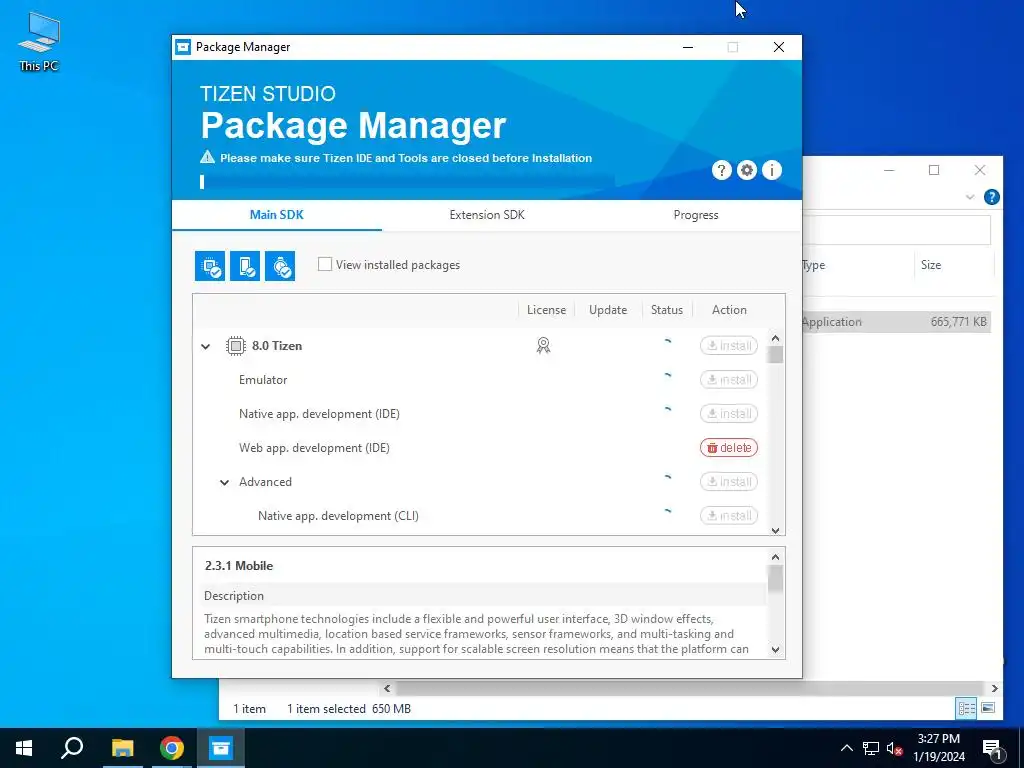Click install button for Emulator
Screen dimensions: 1024x768
(729, 379)
